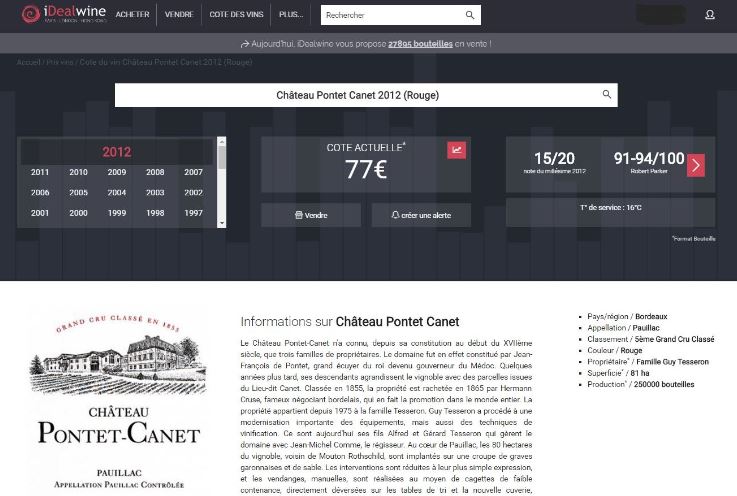Click the vintage list scroll down arrow
The height and width of the screenshot is (496, 737).
pyautogui.click(x=222, y=223)
